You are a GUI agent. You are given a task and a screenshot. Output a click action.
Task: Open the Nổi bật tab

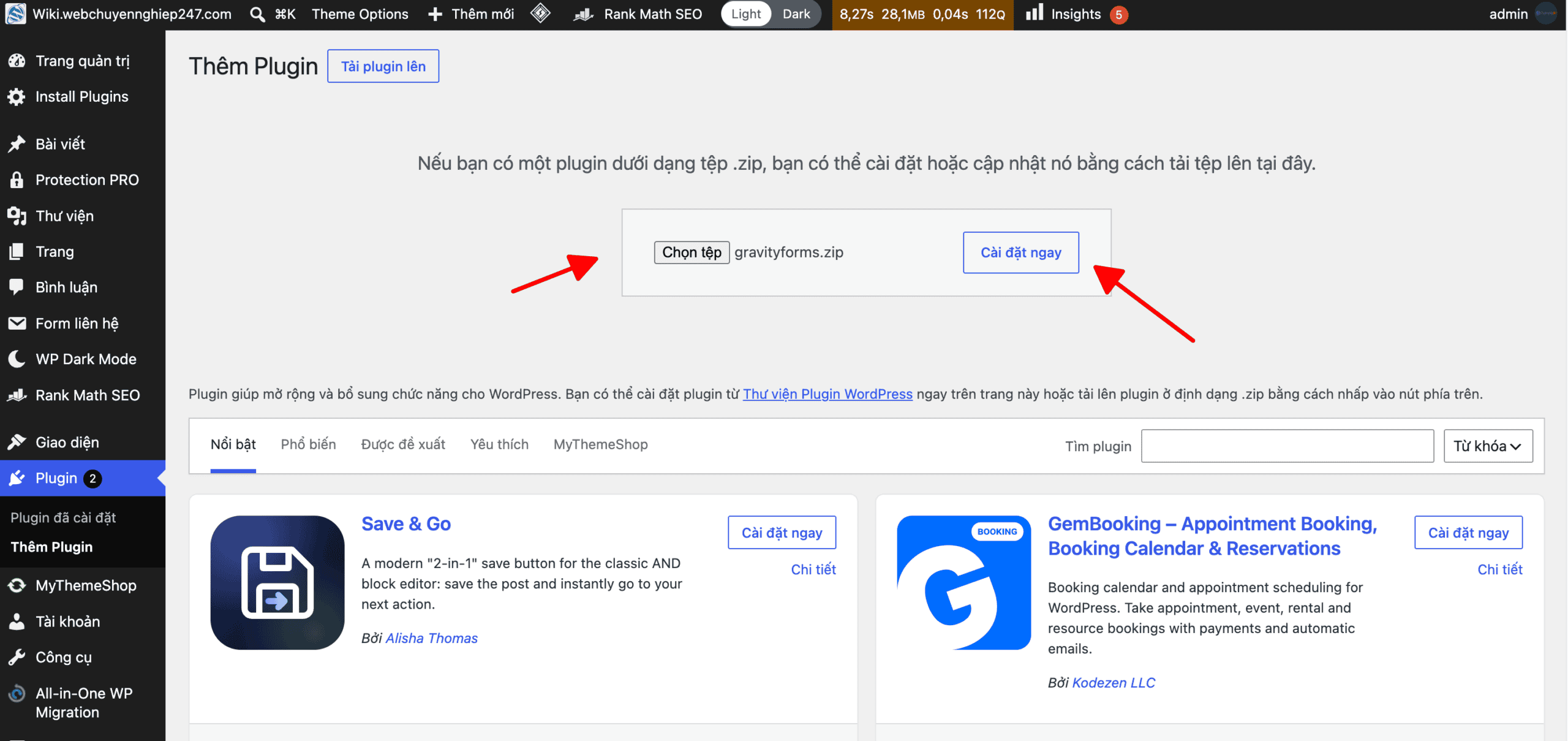tap(233, 444)
